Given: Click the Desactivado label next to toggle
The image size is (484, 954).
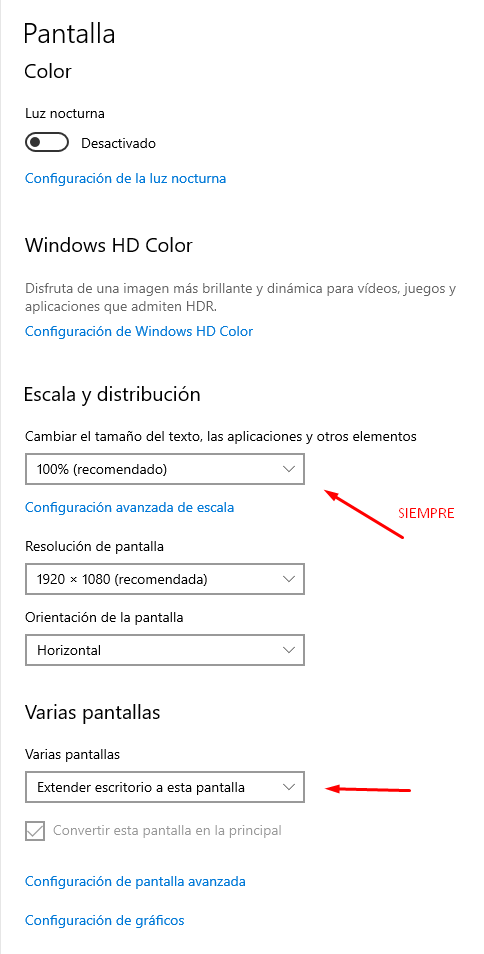Looking at the screenshot, I should 119,144.
